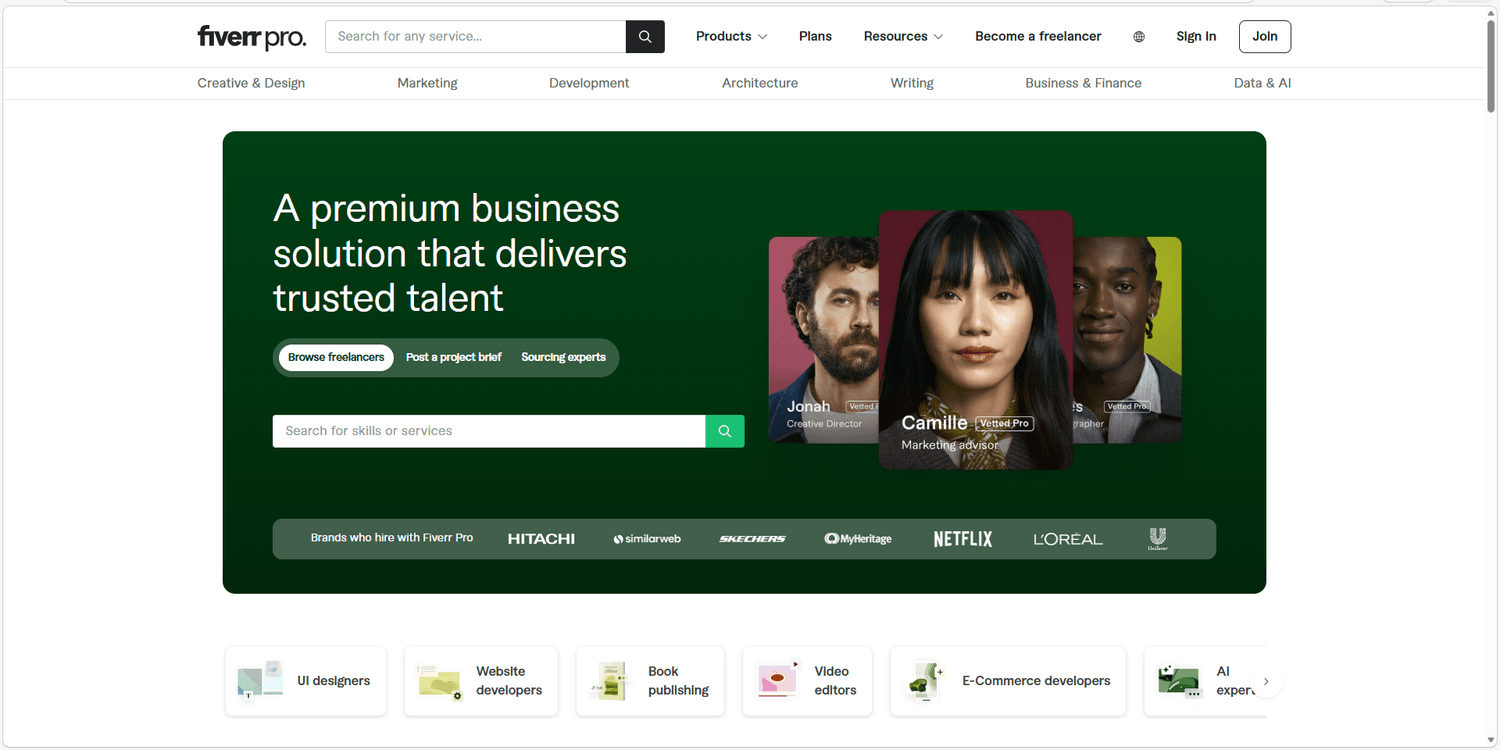The height and width of the screenshot is (750, 1500).
Task: Open Camille's Marketing advisor profile card
Action: pyautogui.click(x=975, y=340)
